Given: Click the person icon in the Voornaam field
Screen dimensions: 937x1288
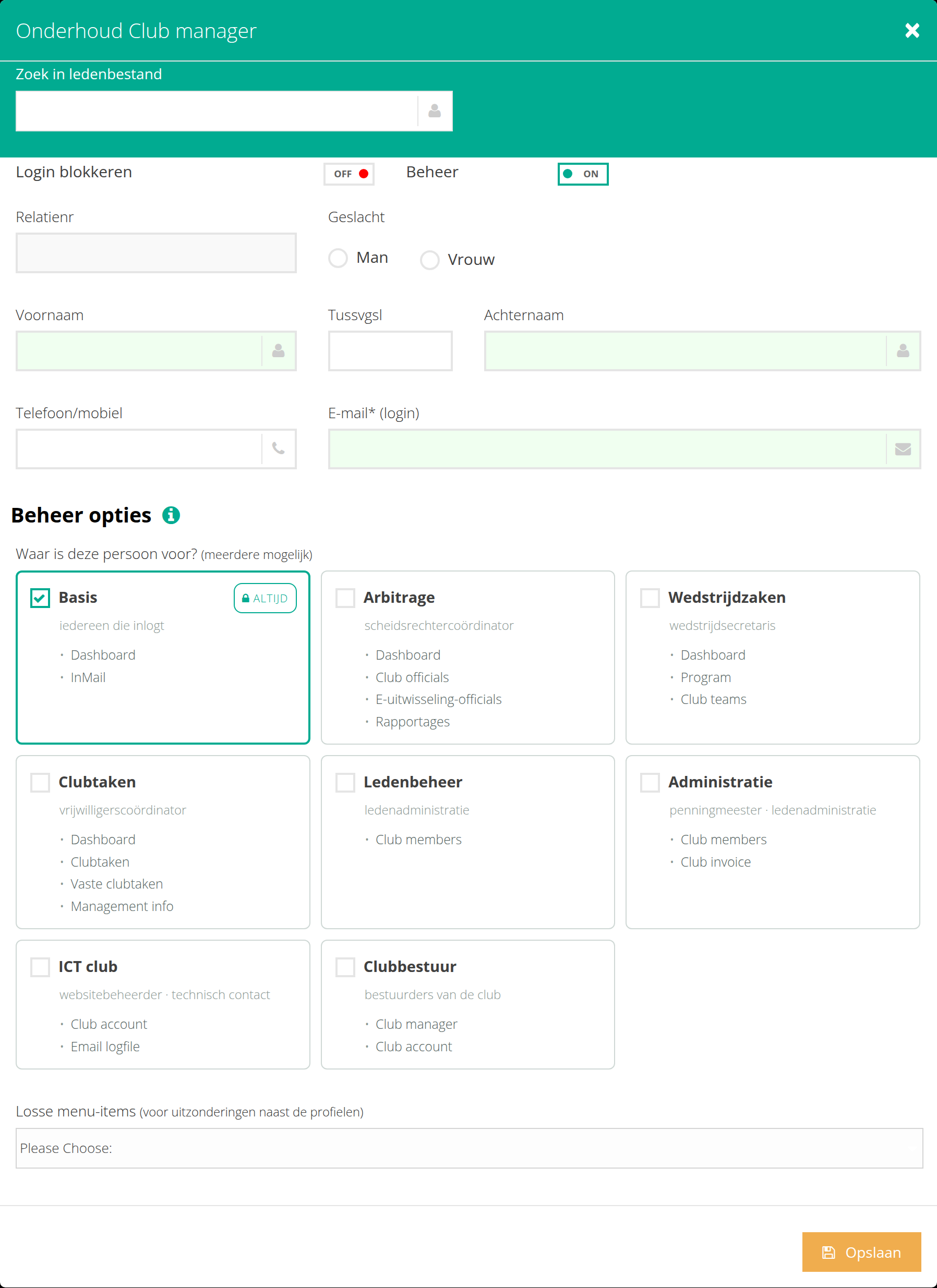Looking at the screenshot, I should click(279, 351).
